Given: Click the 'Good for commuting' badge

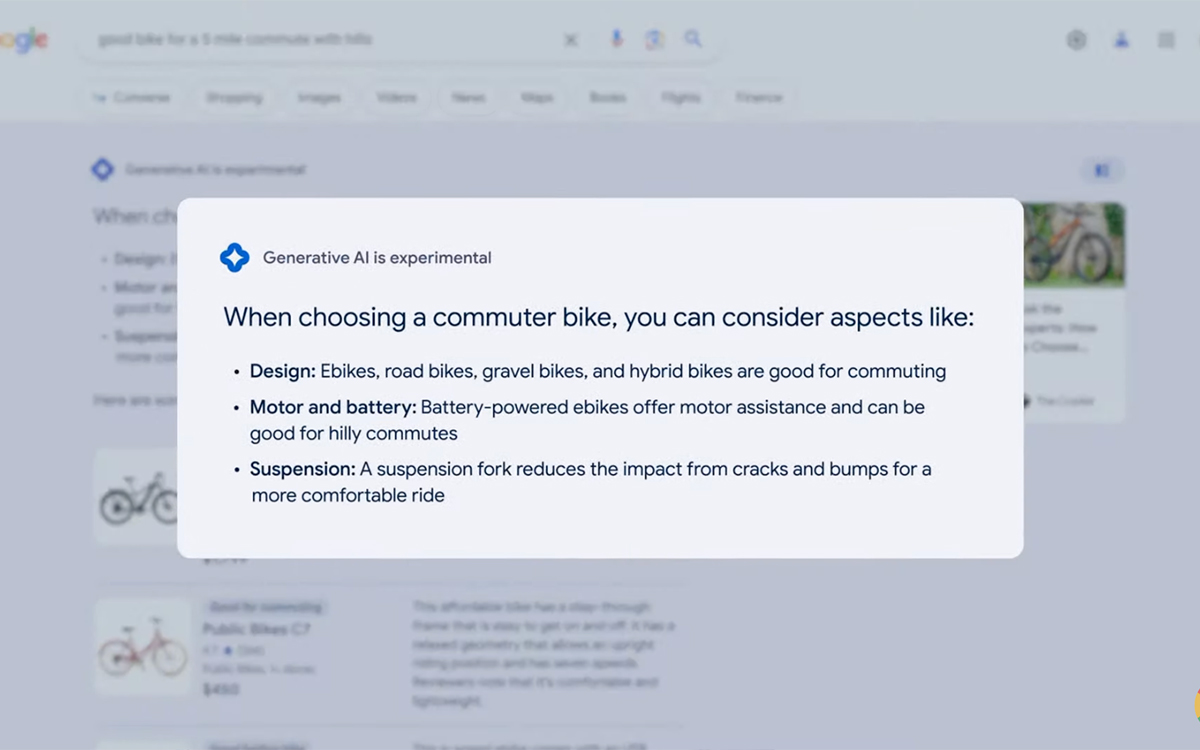Looking at the screenshot, I should pyautogui.click(x=265, y=607).
